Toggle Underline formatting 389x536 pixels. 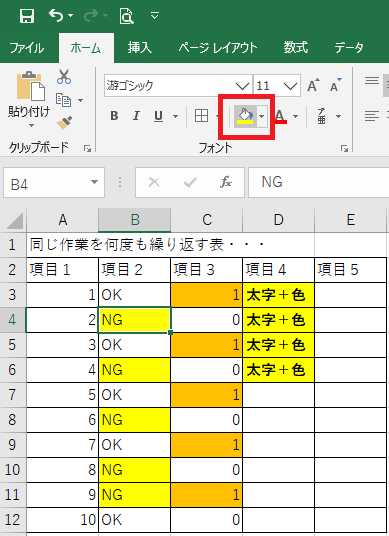pos(158,117)
